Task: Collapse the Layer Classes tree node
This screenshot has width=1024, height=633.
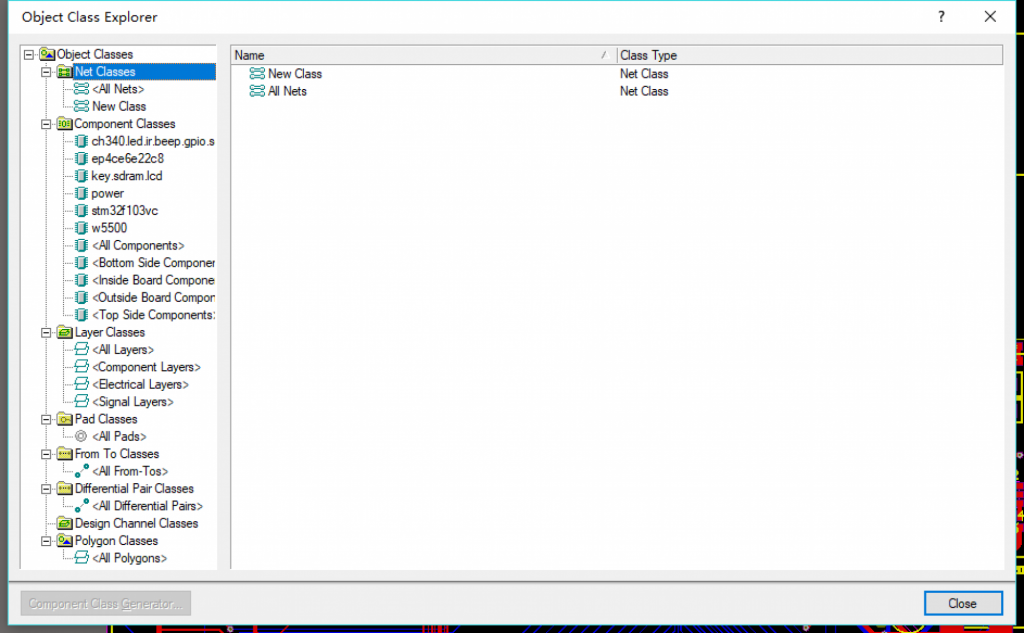Action: (46, 332)
